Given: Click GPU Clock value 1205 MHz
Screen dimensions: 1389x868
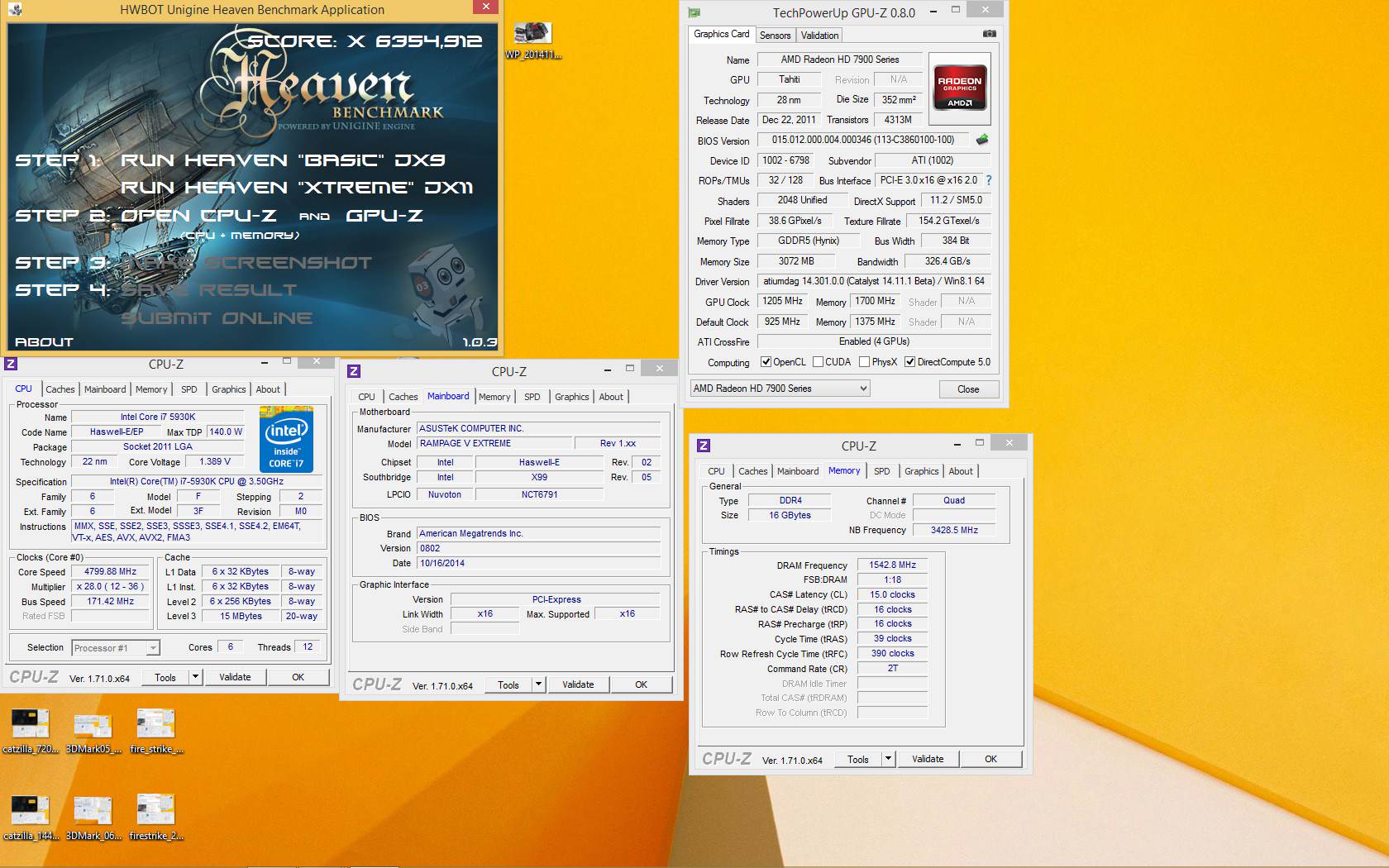Looking at the screenshot, I should tap(782, 301).
